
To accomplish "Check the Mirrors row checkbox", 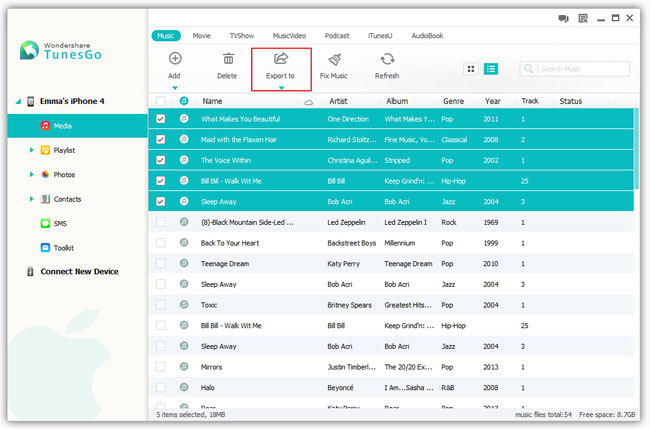I will point(160,367).
